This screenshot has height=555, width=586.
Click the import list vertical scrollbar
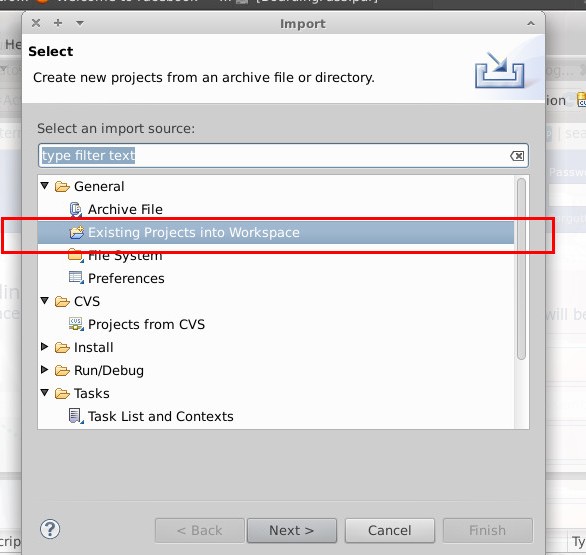pyautogui.click(x=521, y=269)
